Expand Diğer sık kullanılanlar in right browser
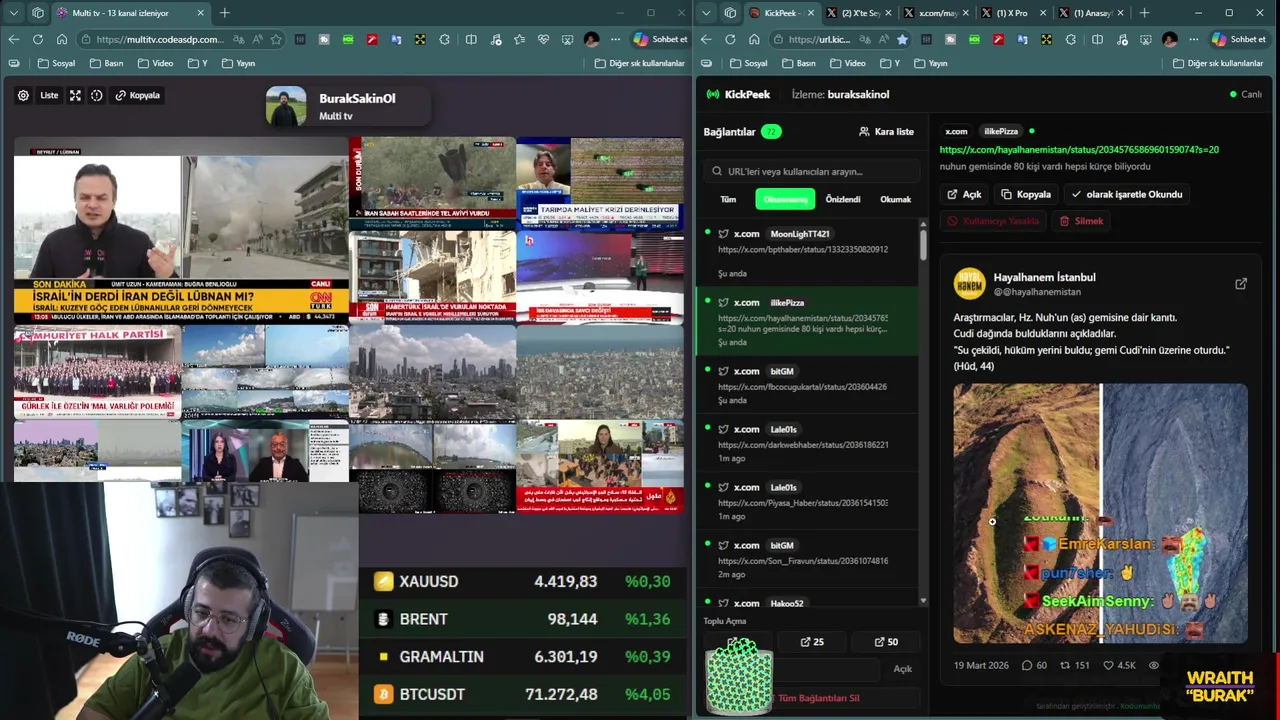1280x720 pixels. [1218, 63]
